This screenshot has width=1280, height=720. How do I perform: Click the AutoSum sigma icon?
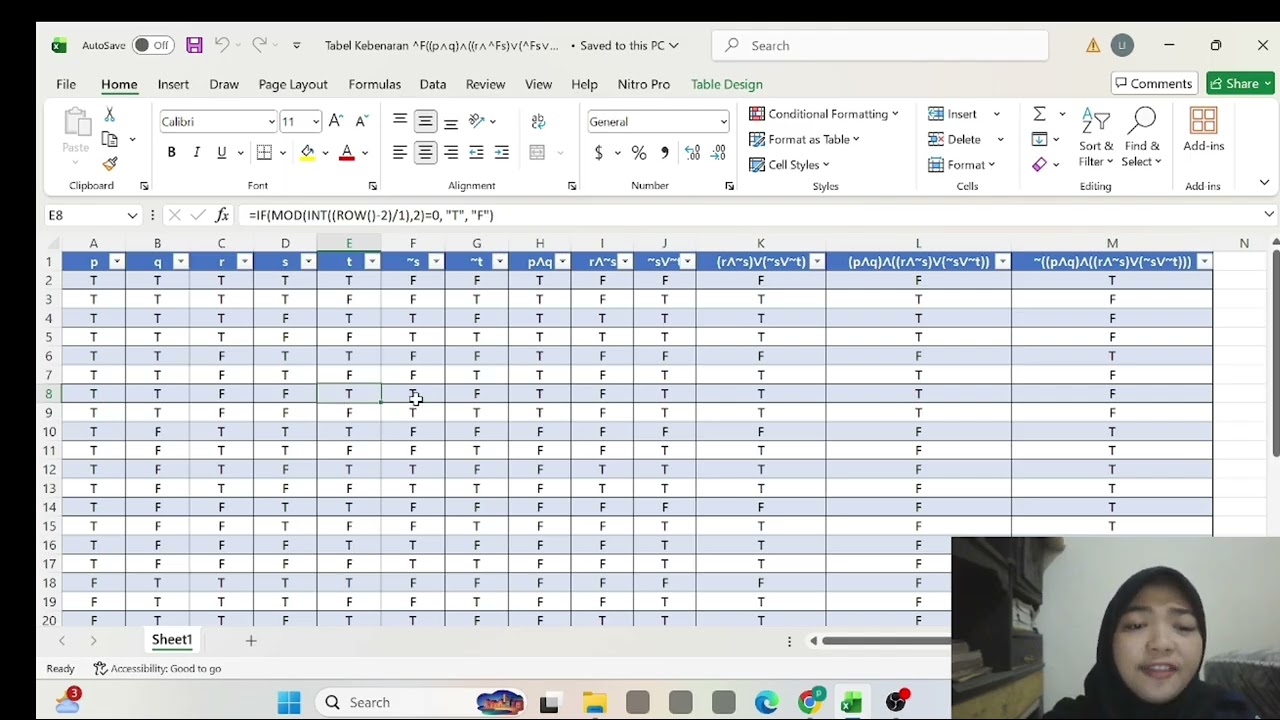pyautogui.click(x=1039, y=114)
